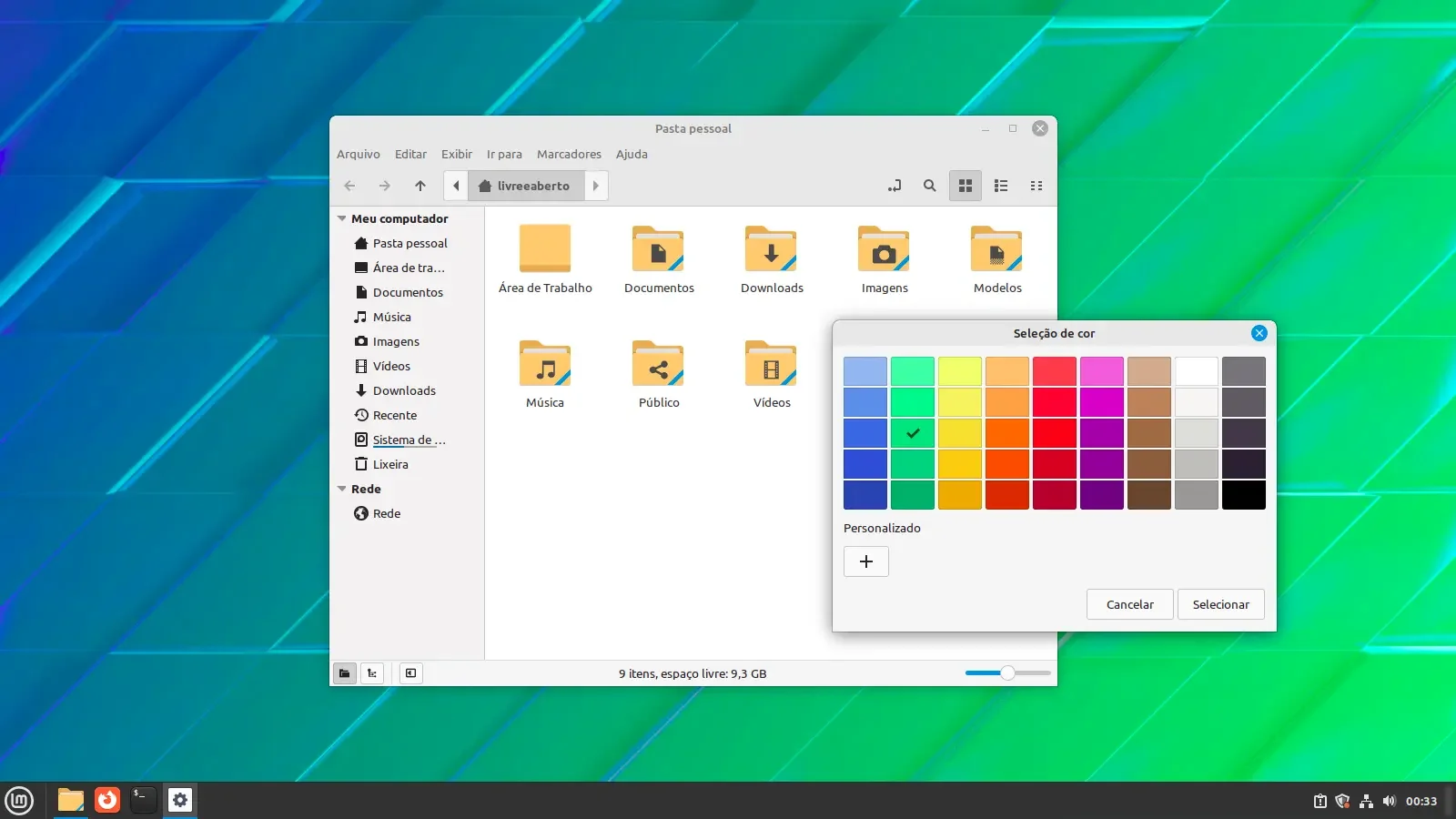Open the Documentos folder icon
Viewport: 1456px width, 819px height.
[659, 248]
